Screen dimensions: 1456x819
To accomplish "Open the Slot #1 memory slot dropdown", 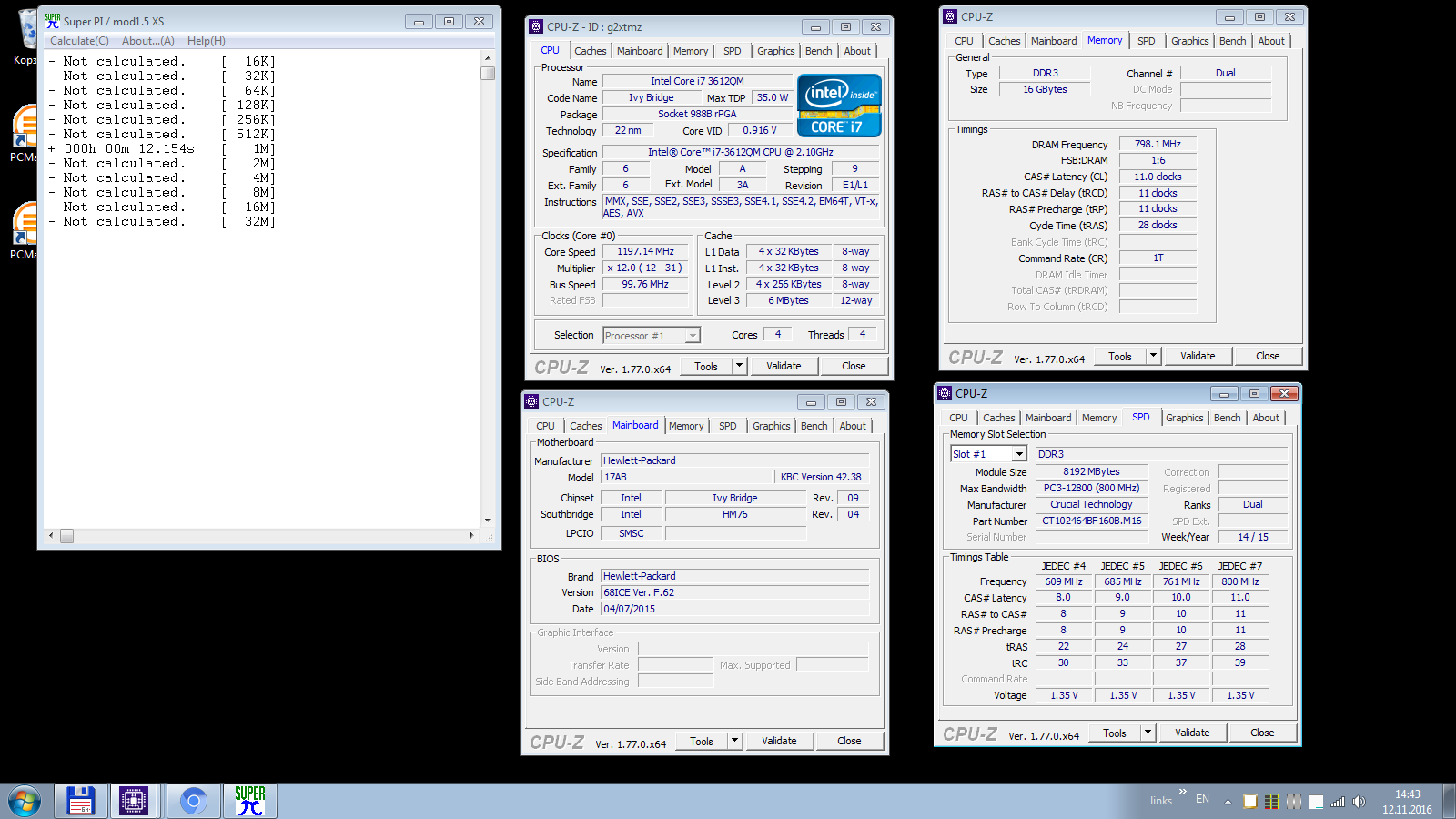I will 1019,454.
